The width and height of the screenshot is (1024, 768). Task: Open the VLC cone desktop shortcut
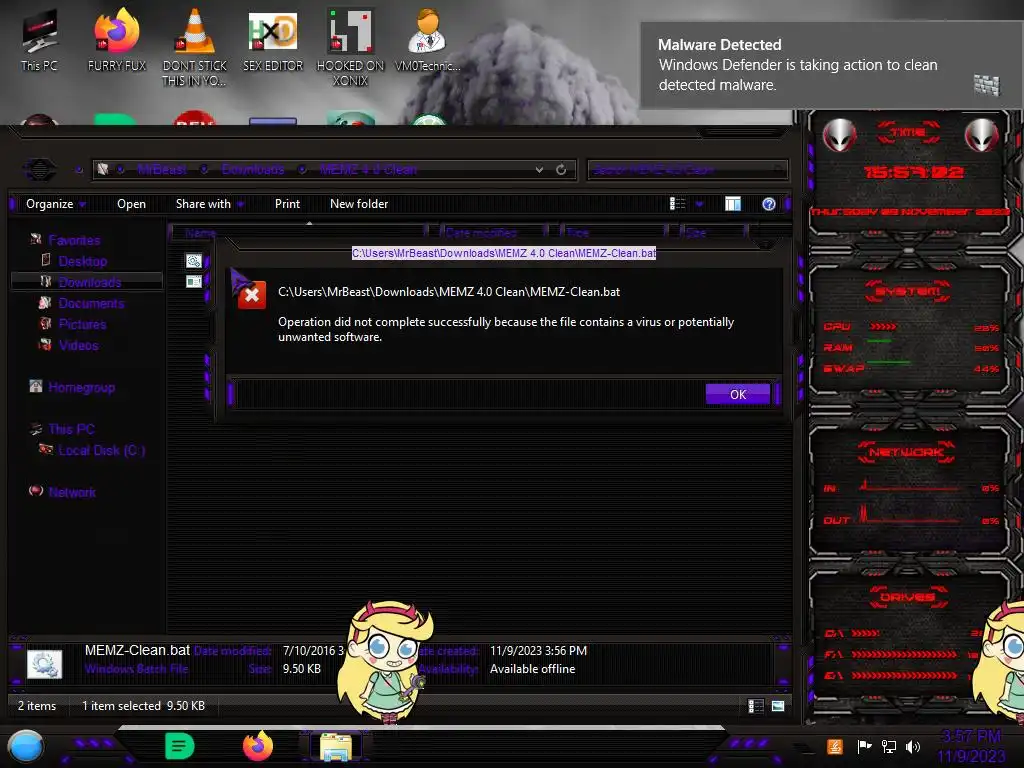coord(195,46)
